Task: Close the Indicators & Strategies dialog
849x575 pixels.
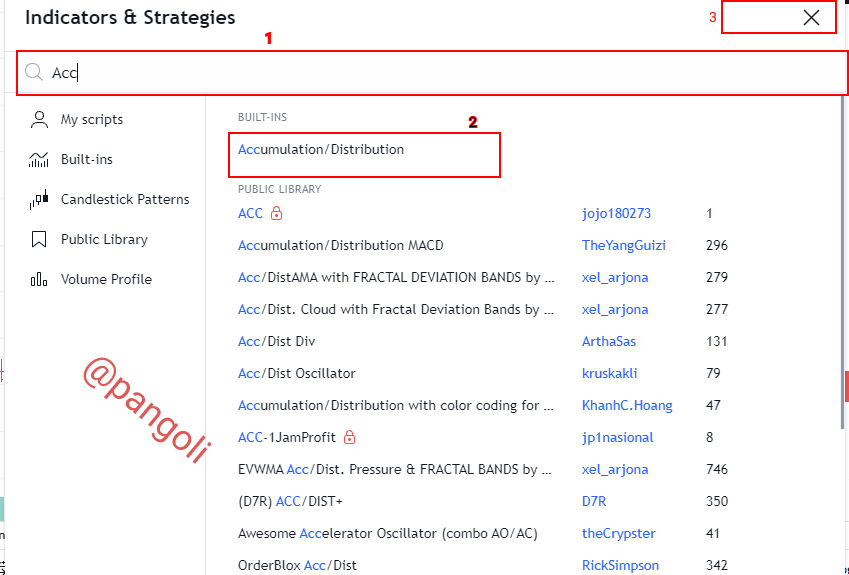Action: click(811, 17)
